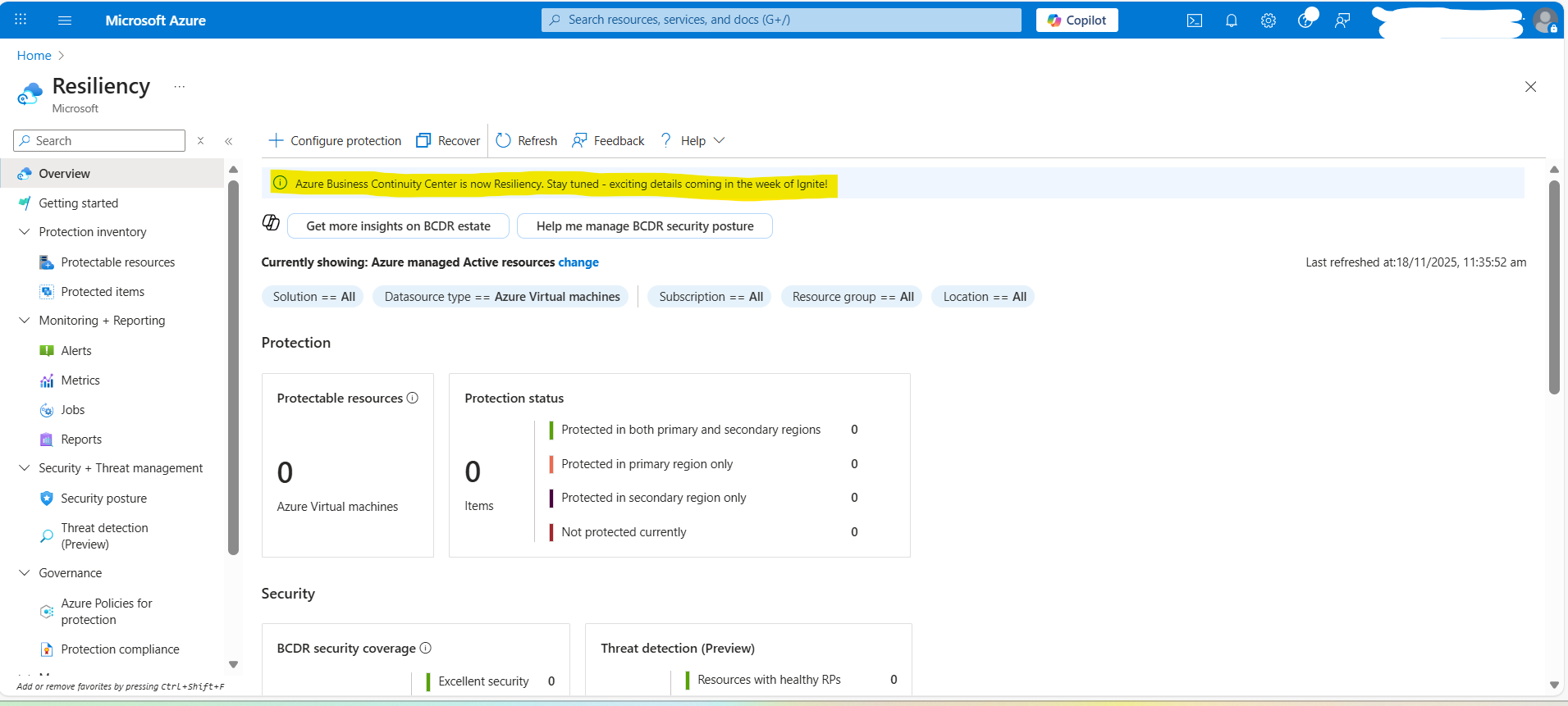
Task: Click Get more insights on BCDR estate
Action: [x=398, y=226]
